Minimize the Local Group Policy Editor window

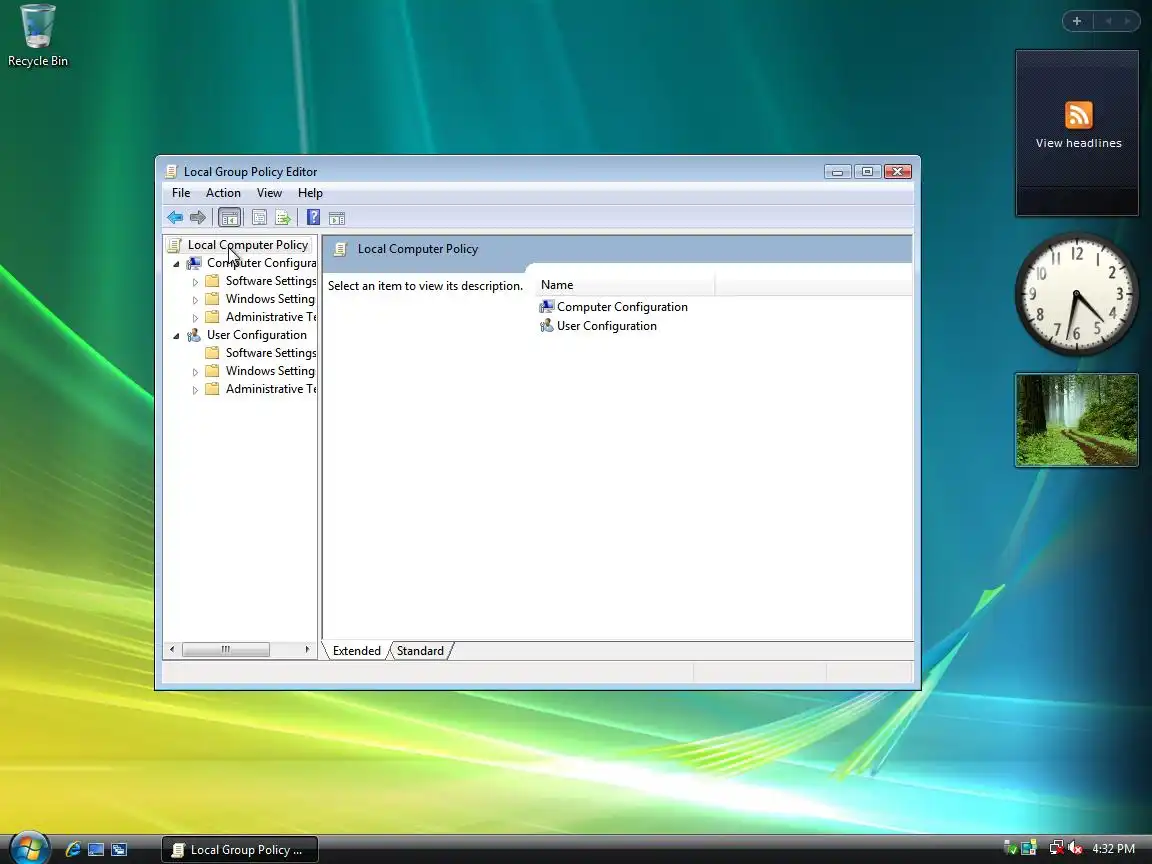coord(838,171)
